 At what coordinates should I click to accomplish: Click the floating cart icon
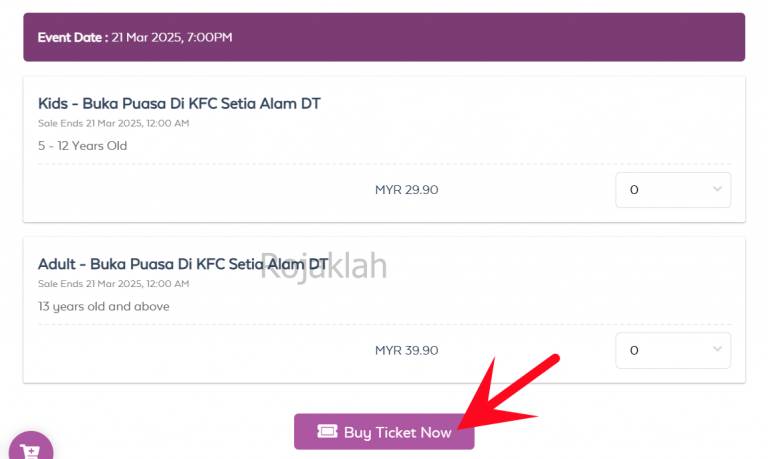(x=31, y=447)
